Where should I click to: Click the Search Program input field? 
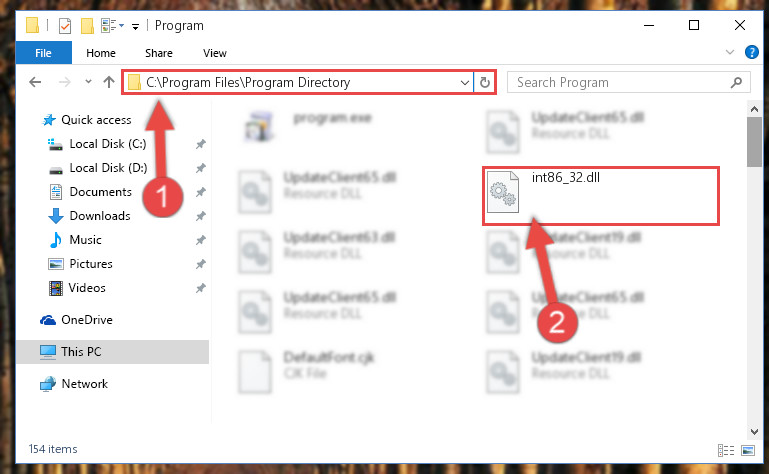pyautogui.click(x=628, y=82)
